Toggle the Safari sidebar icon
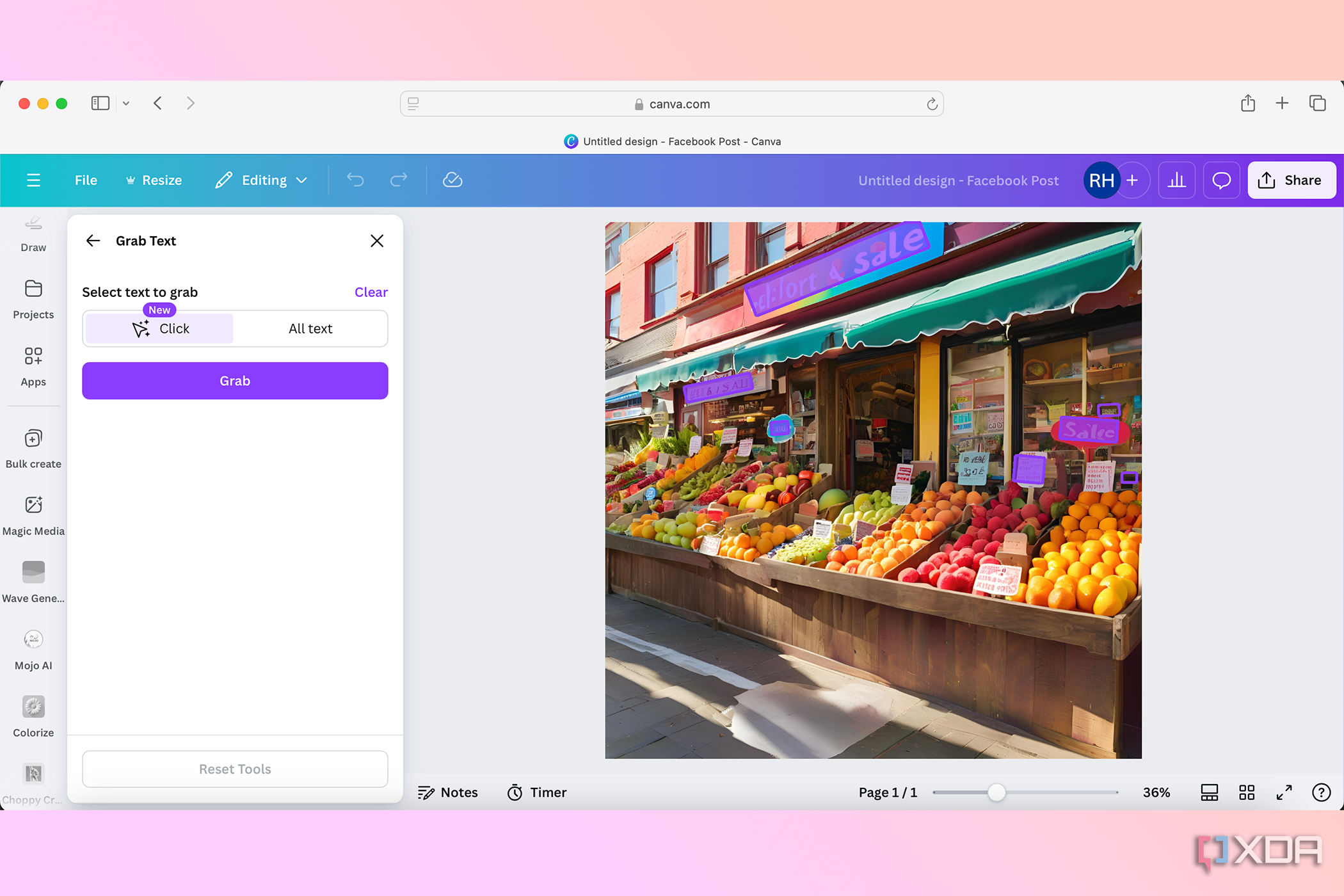Screen dimensions: 1344x896 (x=100, y=104)
